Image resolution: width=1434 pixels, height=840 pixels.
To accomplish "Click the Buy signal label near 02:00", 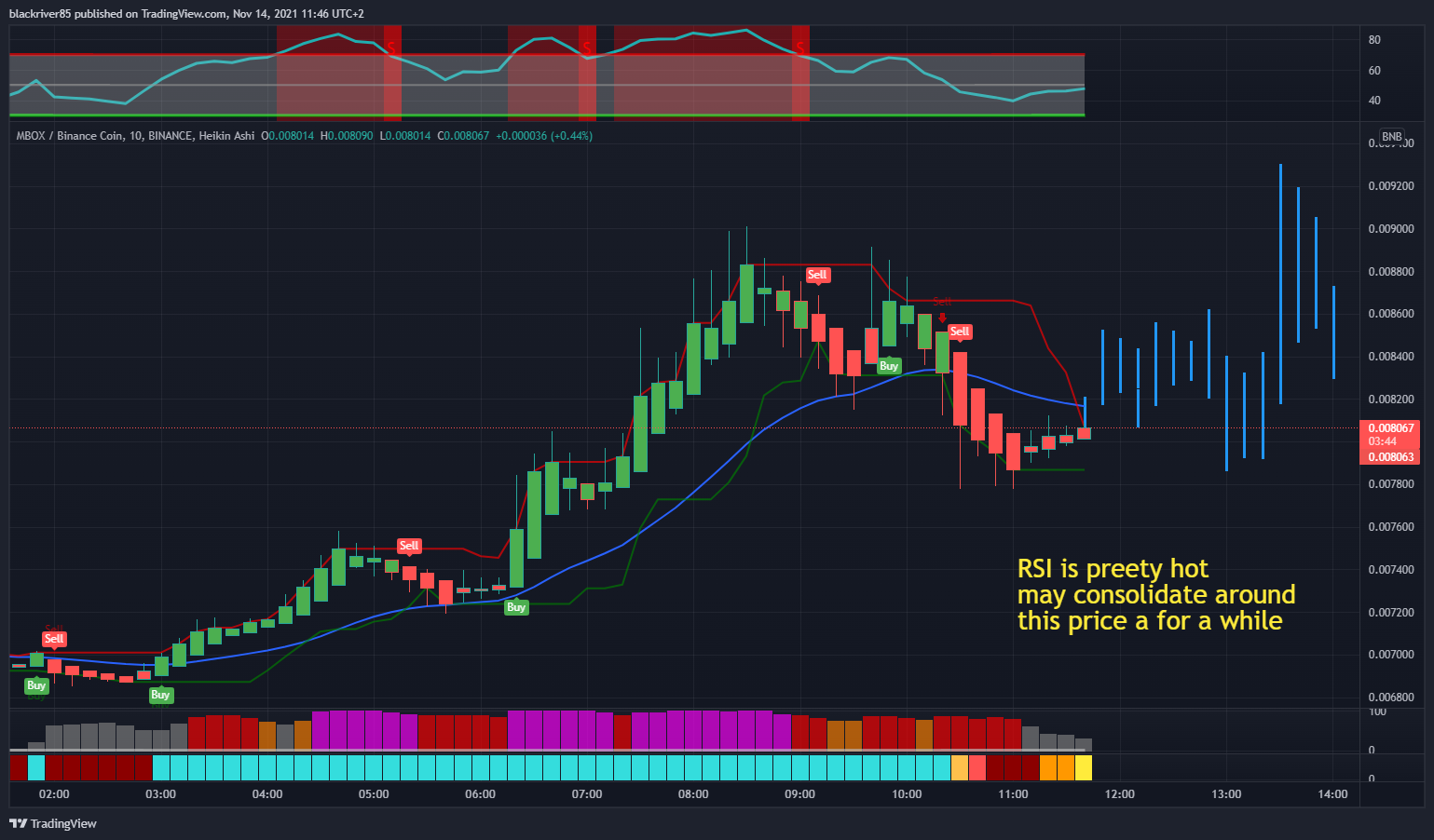I will [x=36, y=685].
